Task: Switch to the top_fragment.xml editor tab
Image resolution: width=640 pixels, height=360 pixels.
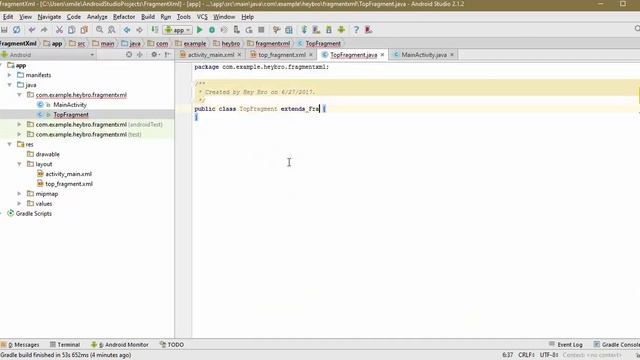Action: click(x=282, y=55)
